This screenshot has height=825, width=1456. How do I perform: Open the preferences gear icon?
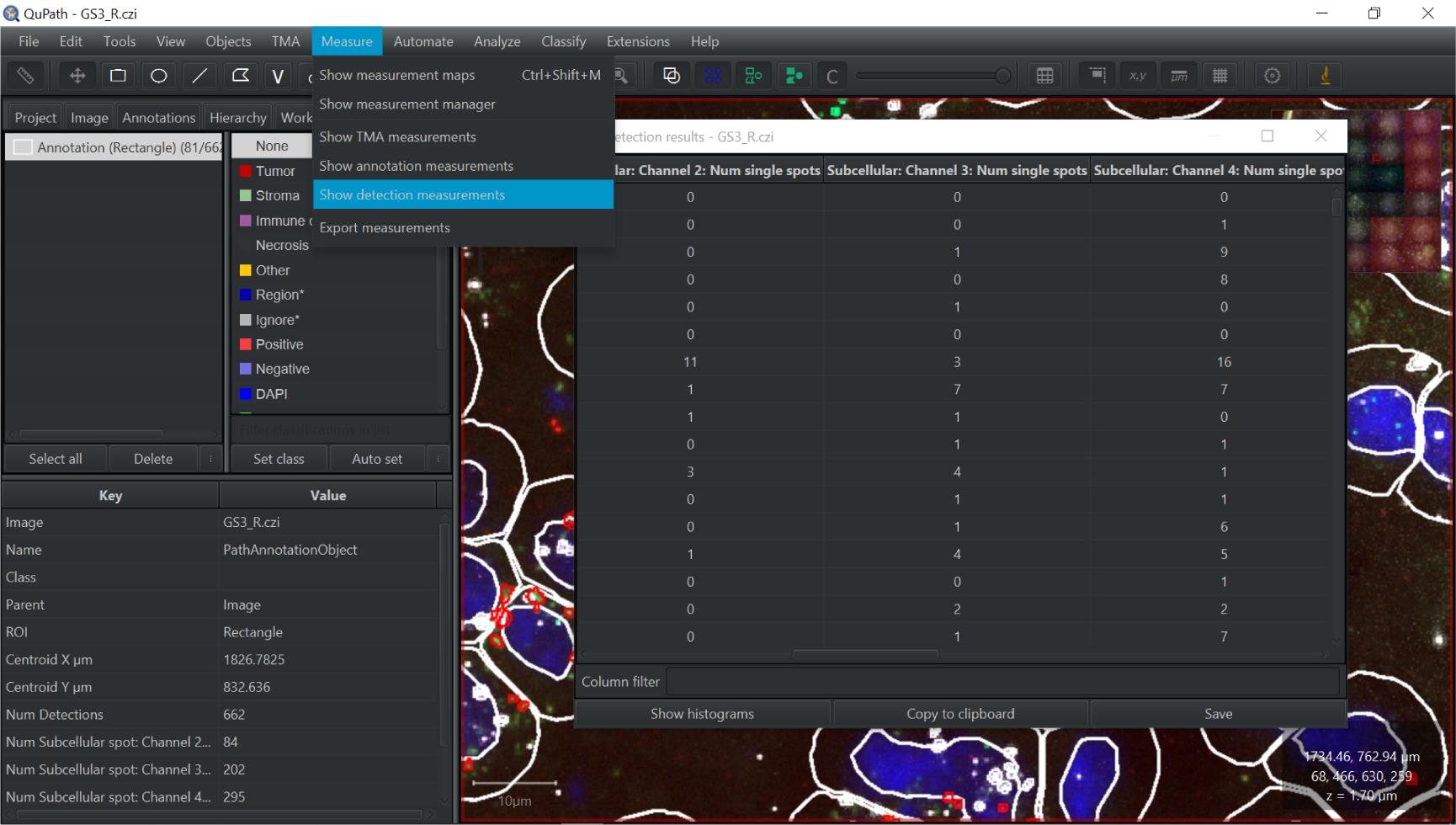[1272, 76]
